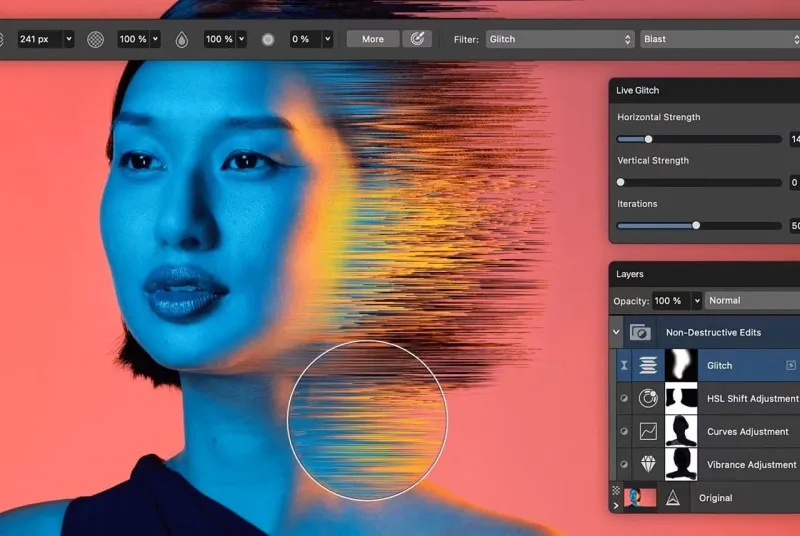Click the layer Opacity 100 % field
The image size is (800, 536).
[x=672, y=301]
